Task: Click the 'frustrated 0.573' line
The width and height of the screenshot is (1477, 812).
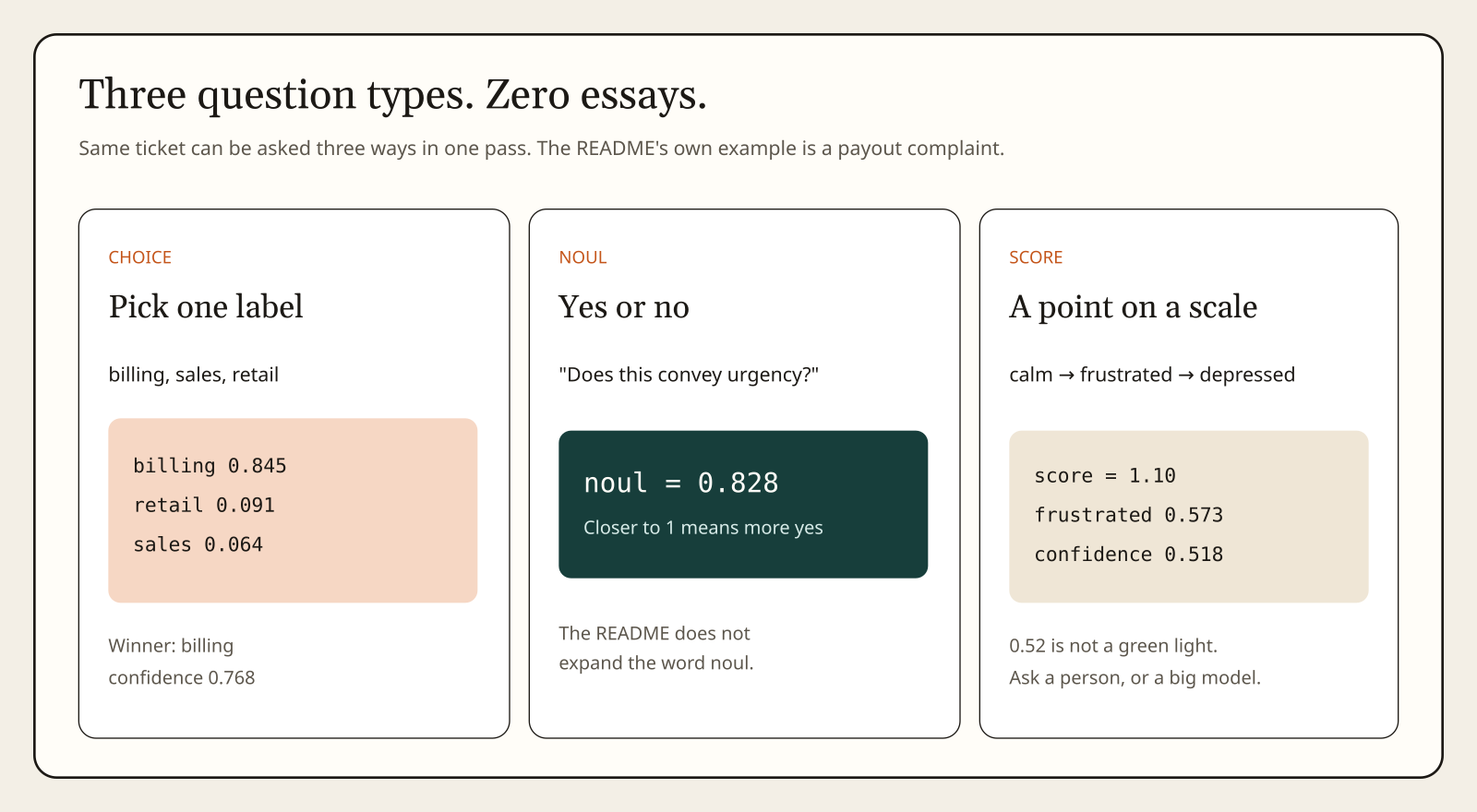Action: pos(1129,515)
